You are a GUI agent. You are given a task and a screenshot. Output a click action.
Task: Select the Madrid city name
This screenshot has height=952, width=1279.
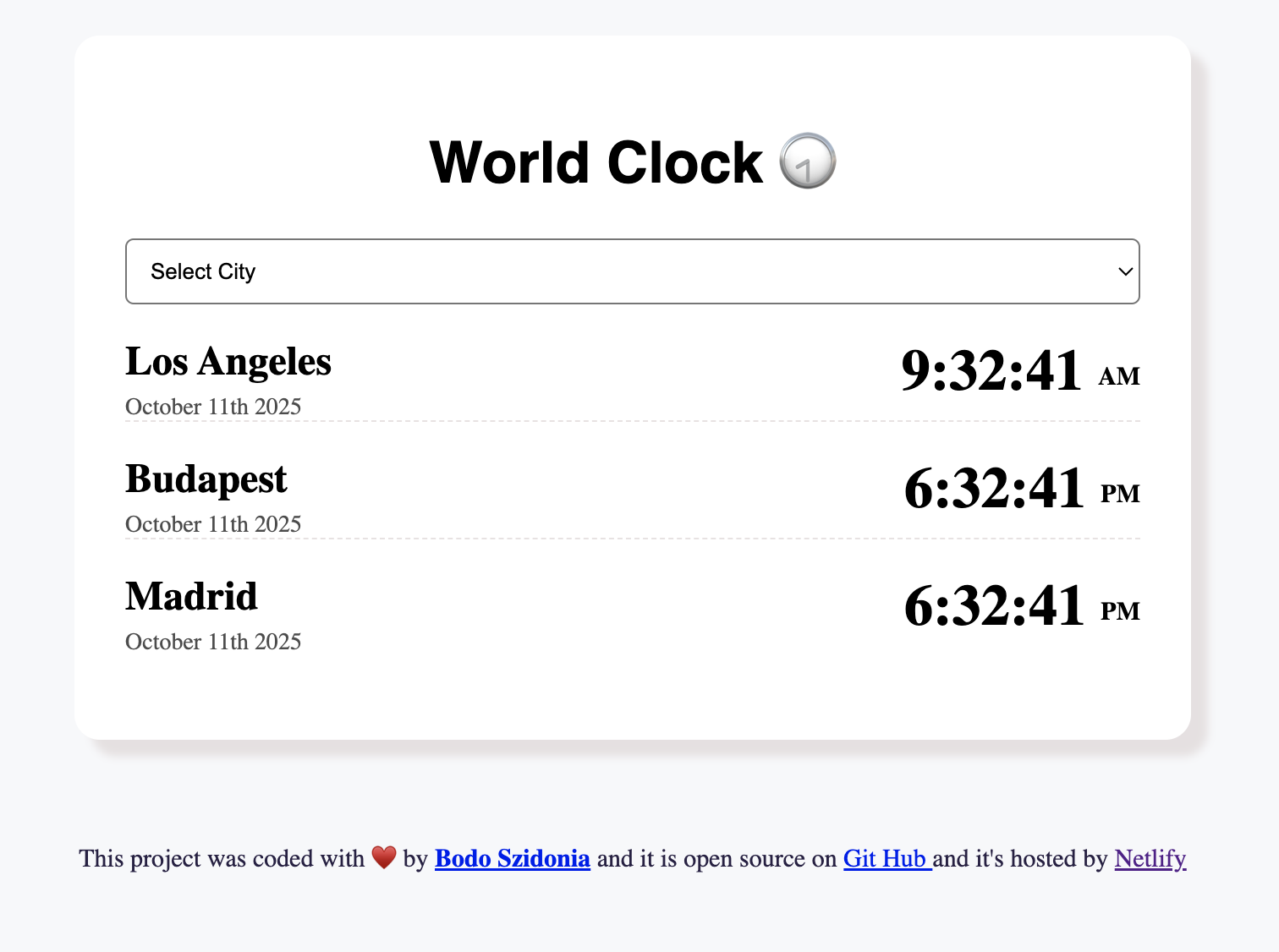pyautogui.click(x=191, y=597)
